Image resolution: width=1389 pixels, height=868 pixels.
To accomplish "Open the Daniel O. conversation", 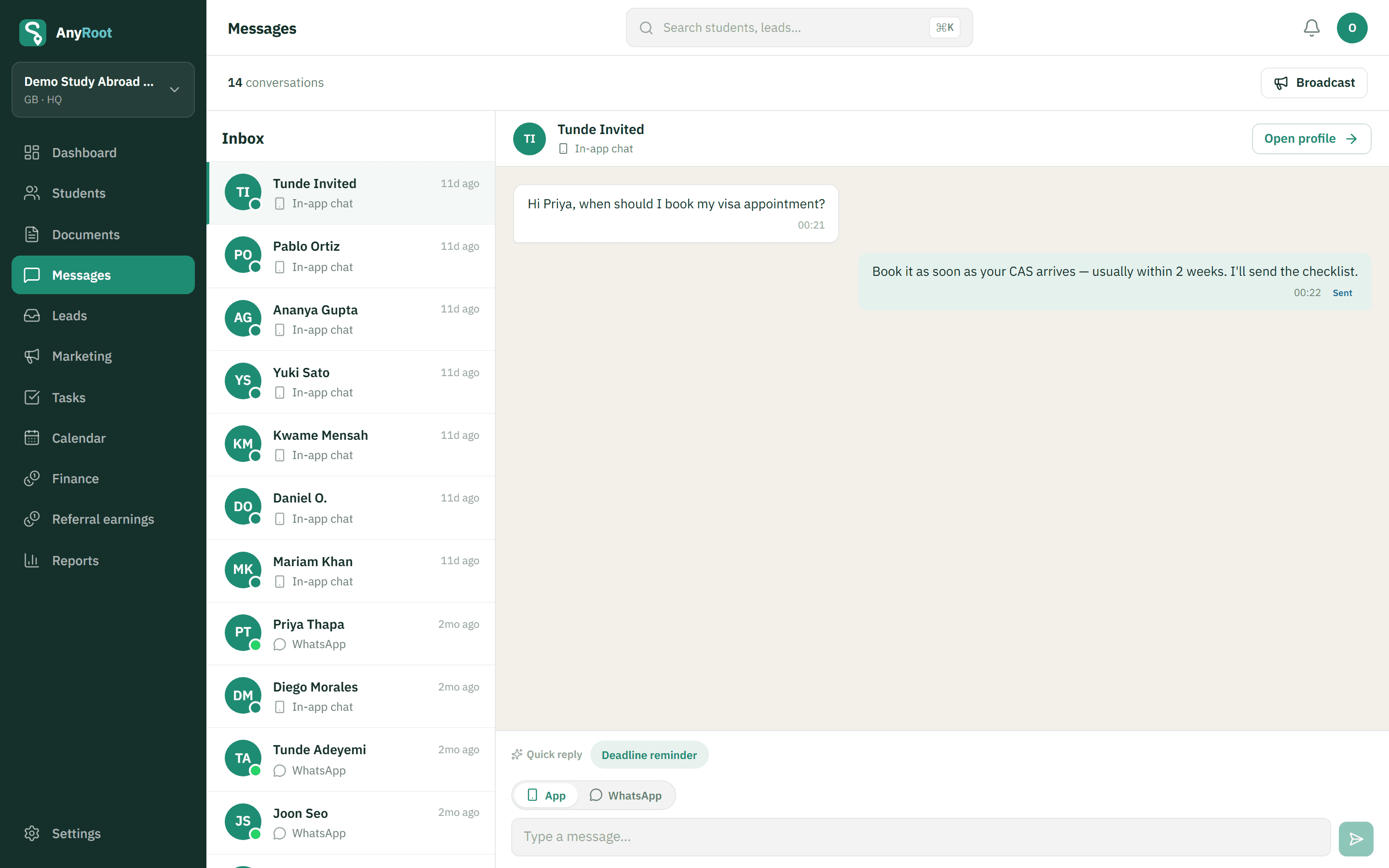I will pyautogui.click(x=351, y=508).
